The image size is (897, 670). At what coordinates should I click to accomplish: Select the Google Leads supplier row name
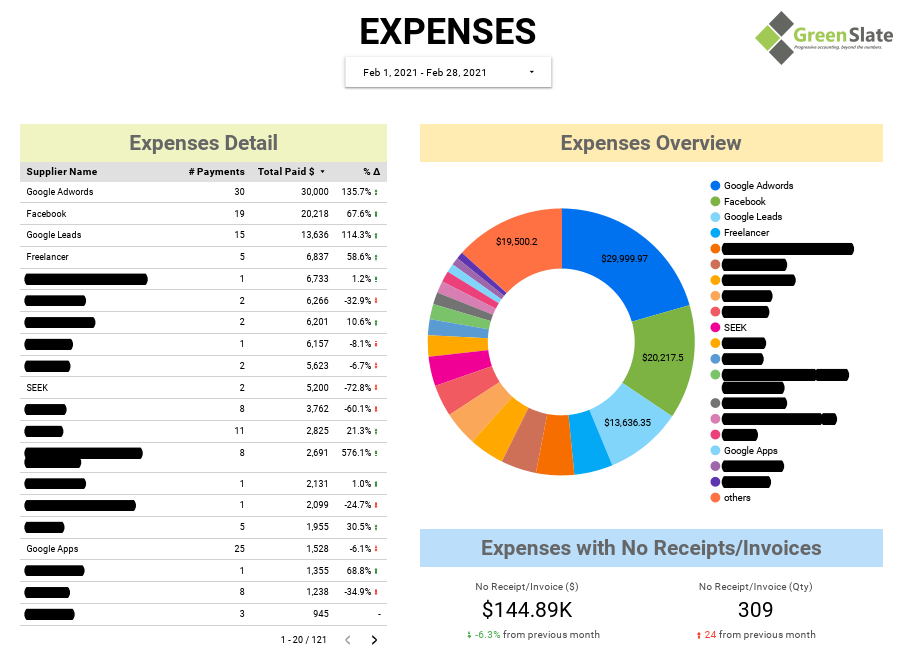tap(54, 235)
